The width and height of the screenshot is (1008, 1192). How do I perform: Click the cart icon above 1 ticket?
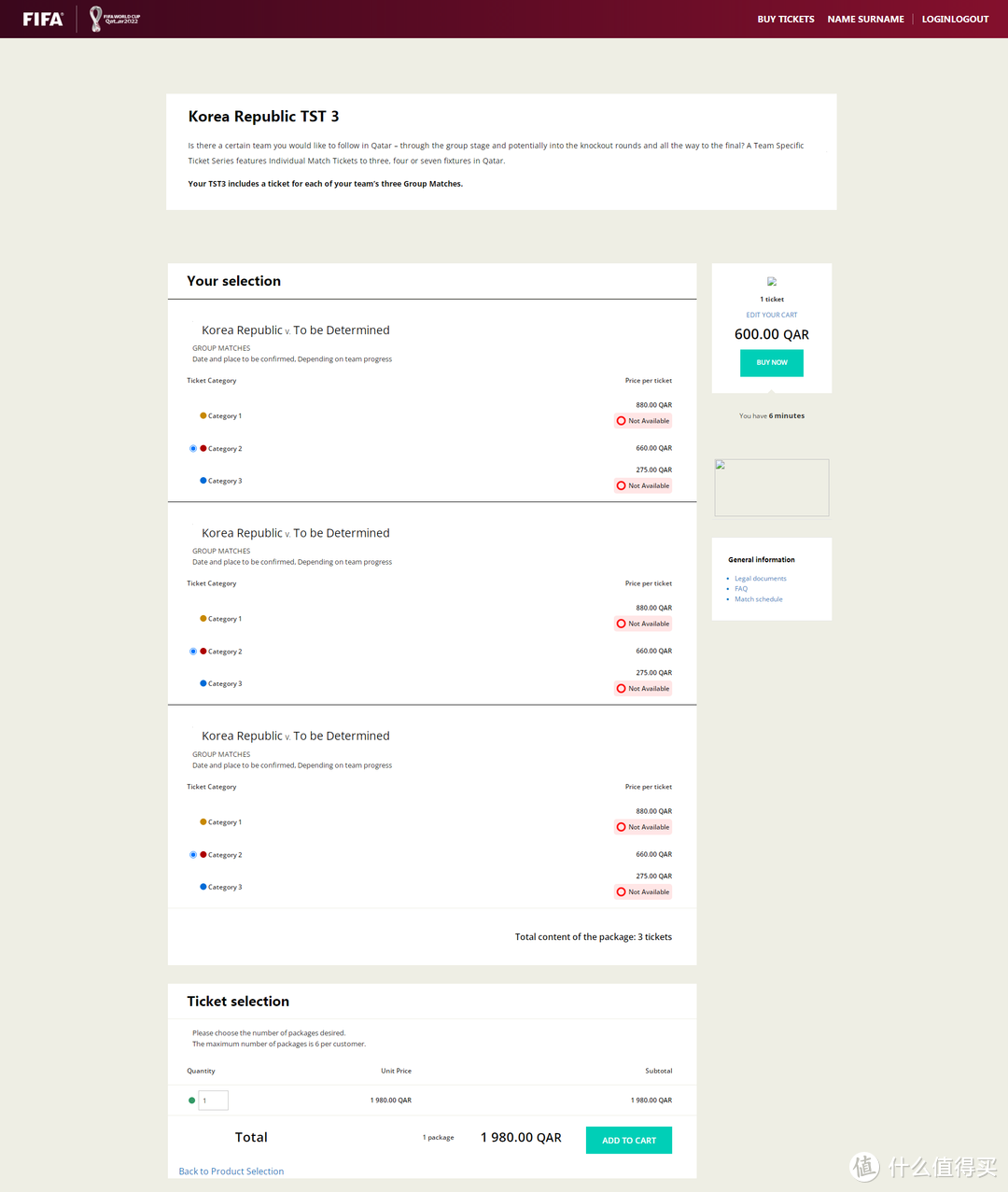pos(772,281)
